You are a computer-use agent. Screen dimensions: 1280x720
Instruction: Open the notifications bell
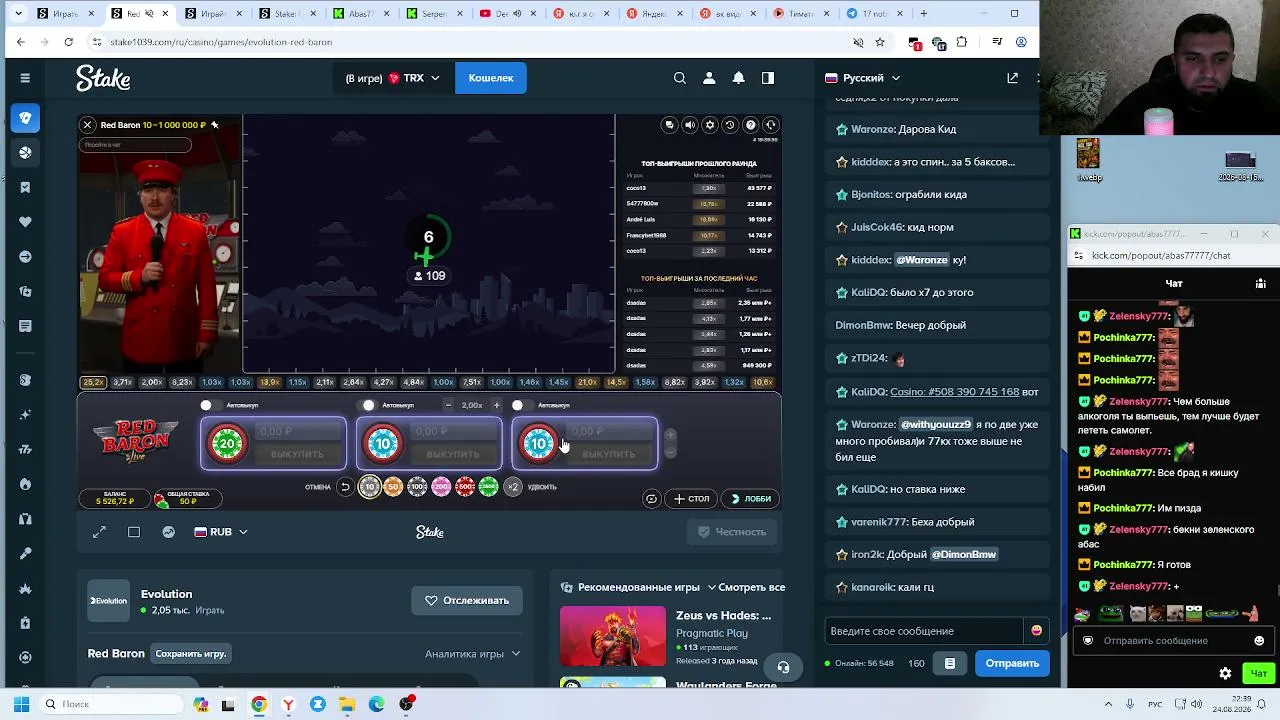click(x=739, y=78)
